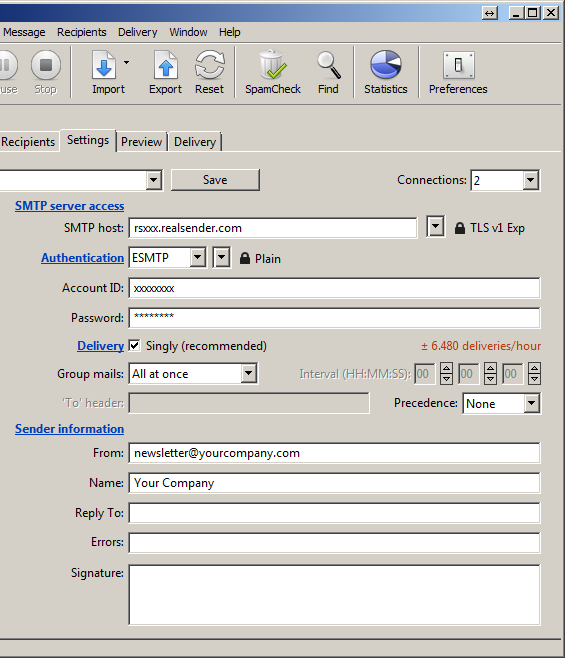Click the Sender information link
This screenshot has width=565, height=658.
tap(69, 429)
